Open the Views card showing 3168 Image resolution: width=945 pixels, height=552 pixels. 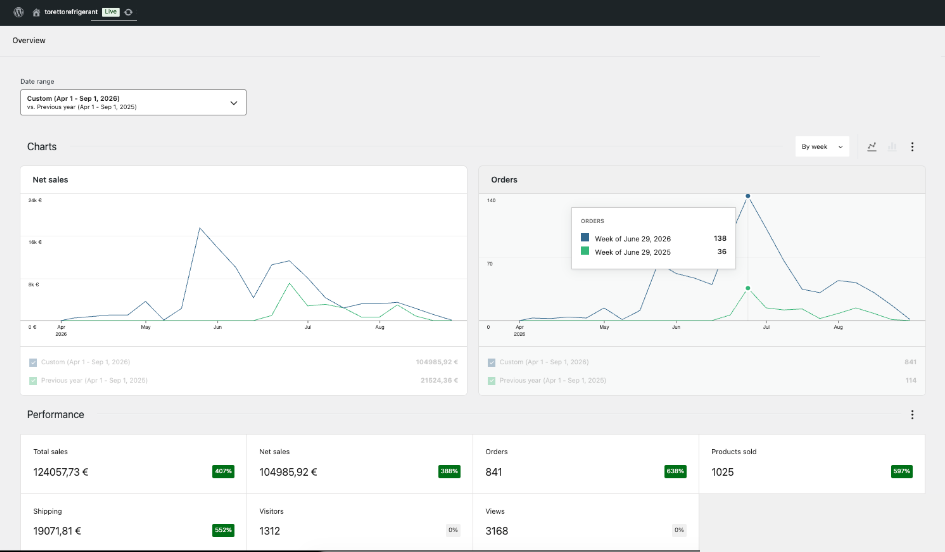coord(586,522)
